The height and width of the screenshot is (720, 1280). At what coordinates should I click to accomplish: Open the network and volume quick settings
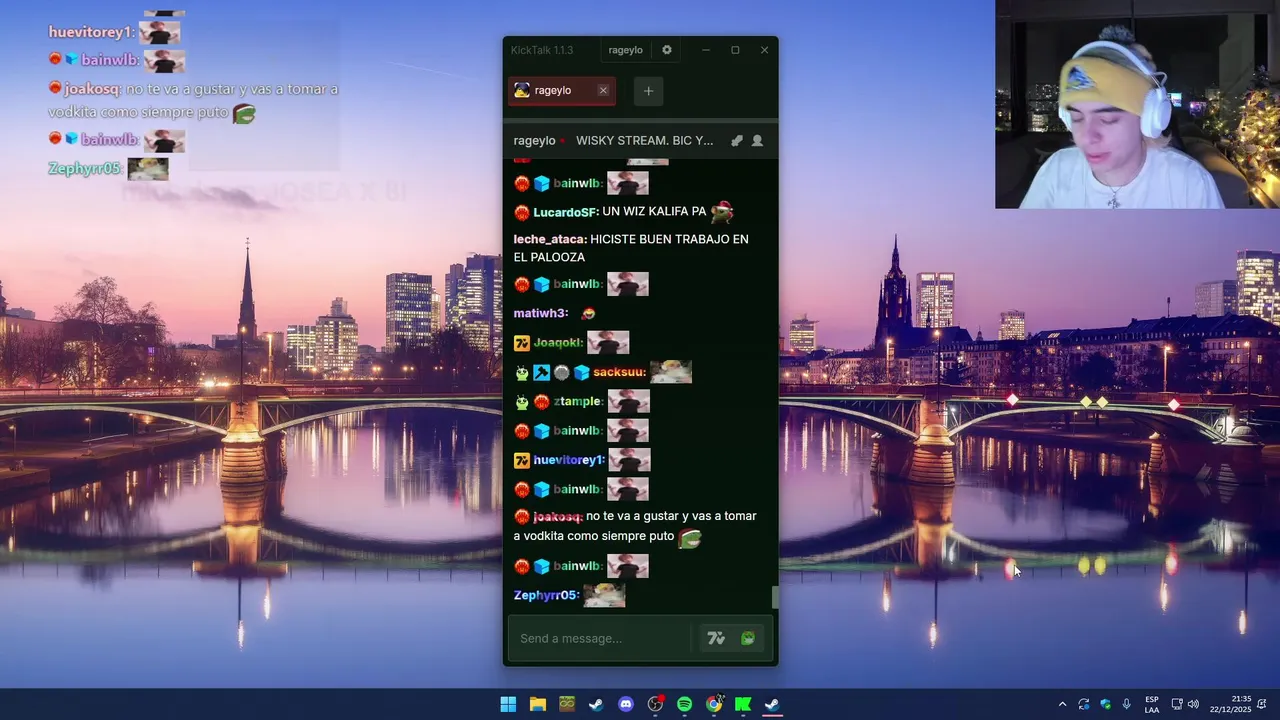1185,704
